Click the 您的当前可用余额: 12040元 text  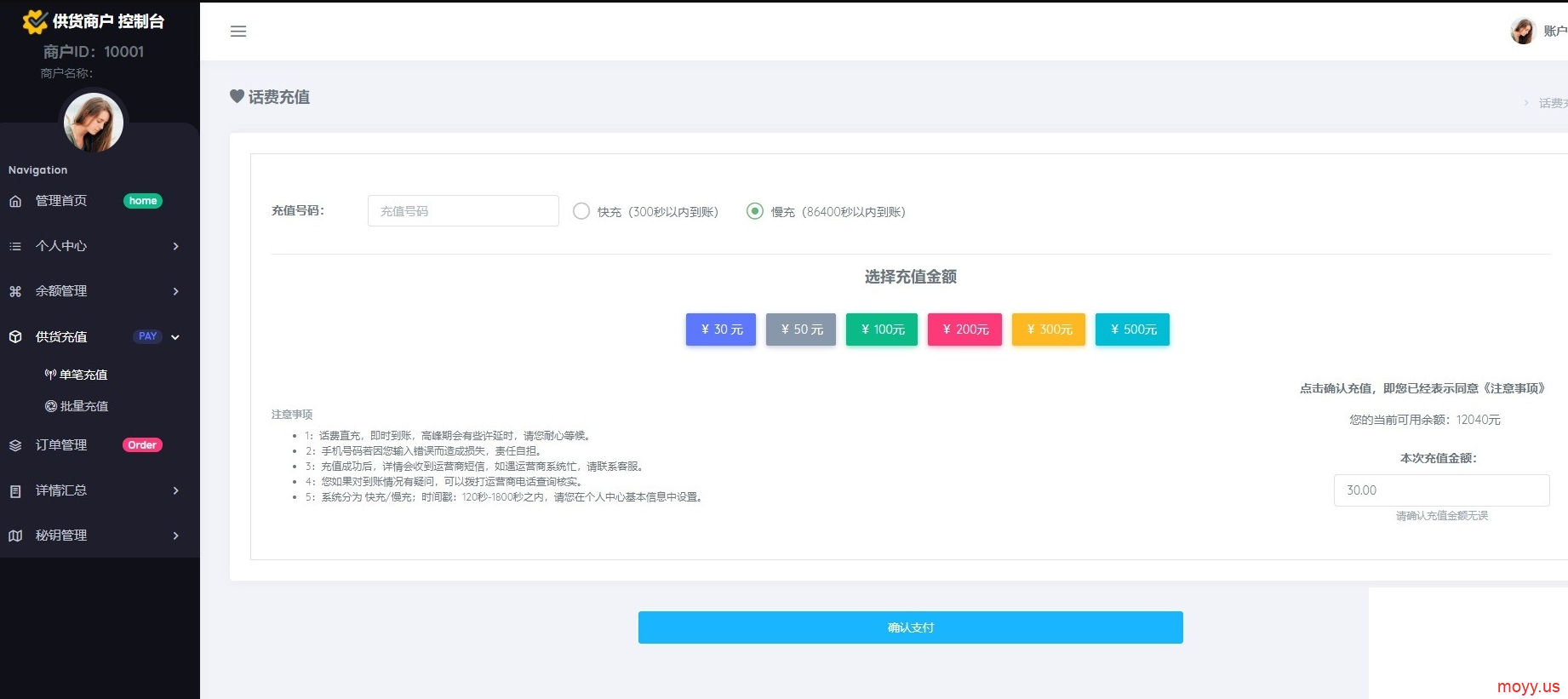pyautogui.click(x=1425, y=420)
